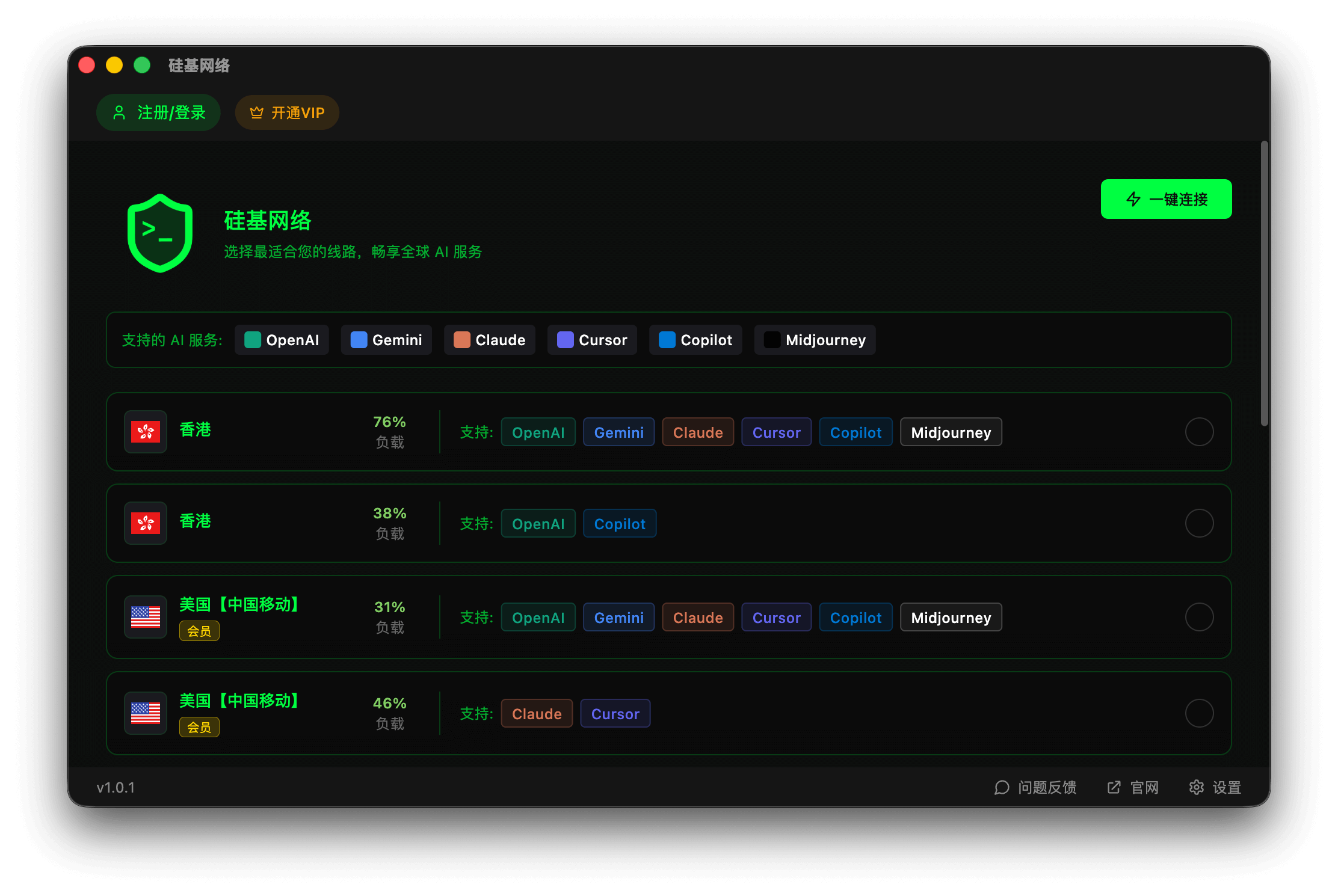Click the US flag icon on 美国【中国移动】

(x=145, y=617)
